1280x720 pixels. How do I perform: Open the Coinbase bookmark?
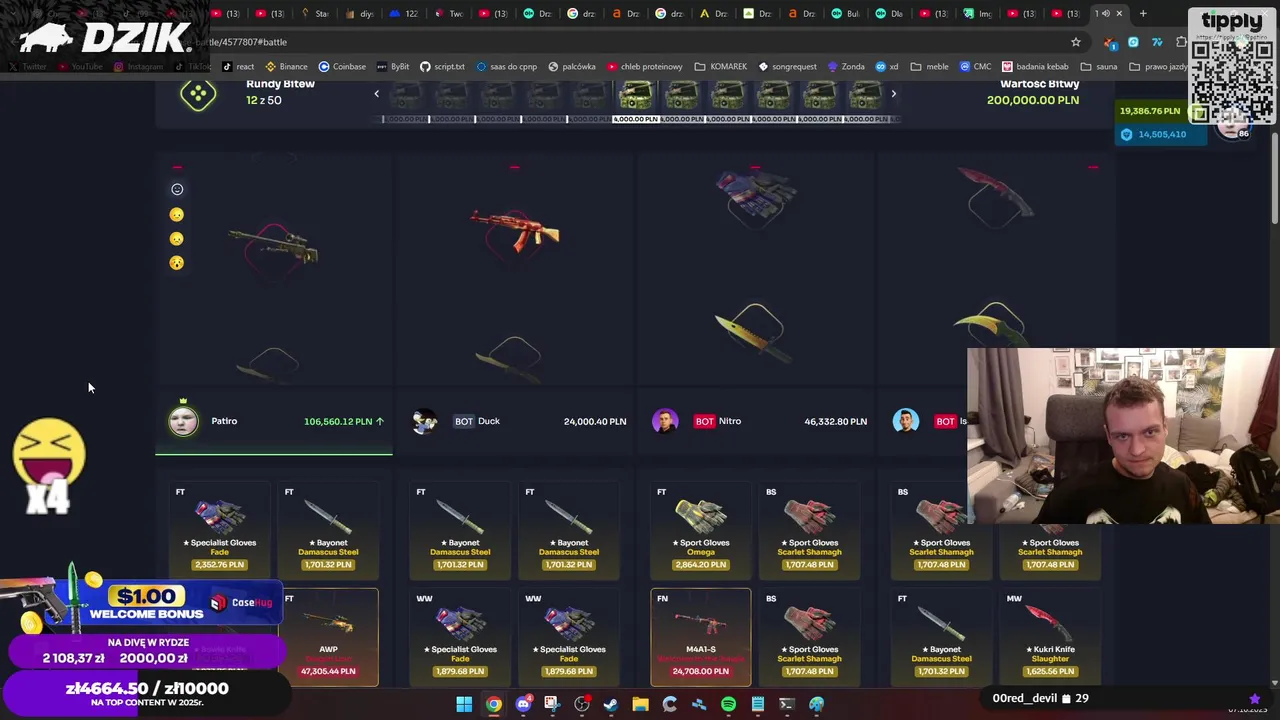(342, 66)
